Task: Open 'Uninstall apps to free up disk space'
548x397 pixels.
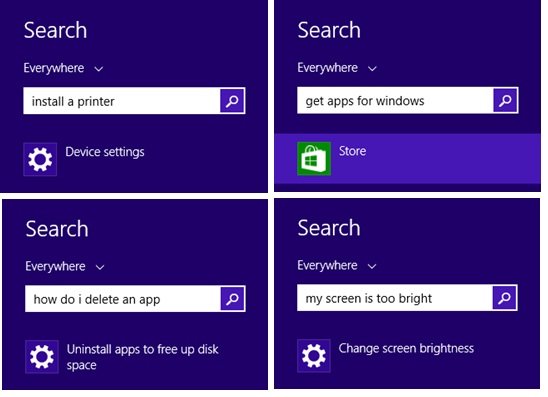Action: (143, 357)
